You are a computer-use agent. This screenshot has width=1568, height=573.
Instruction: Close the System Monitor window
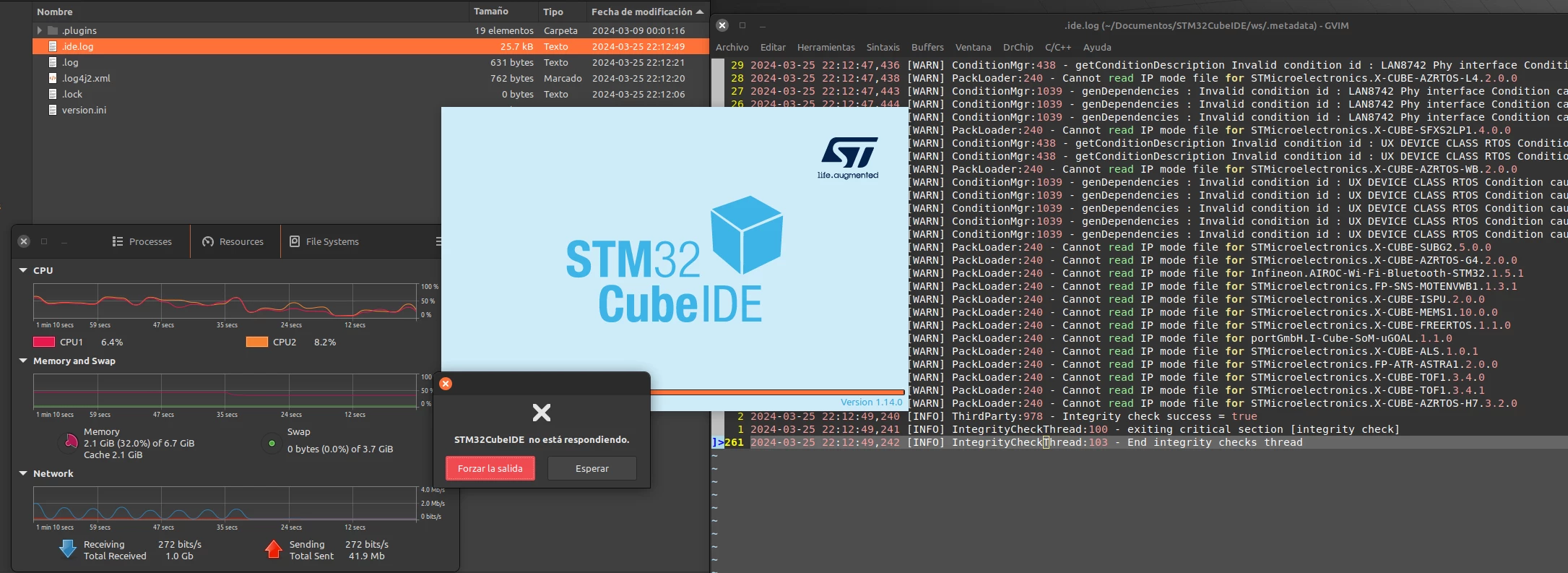point(24,241)
